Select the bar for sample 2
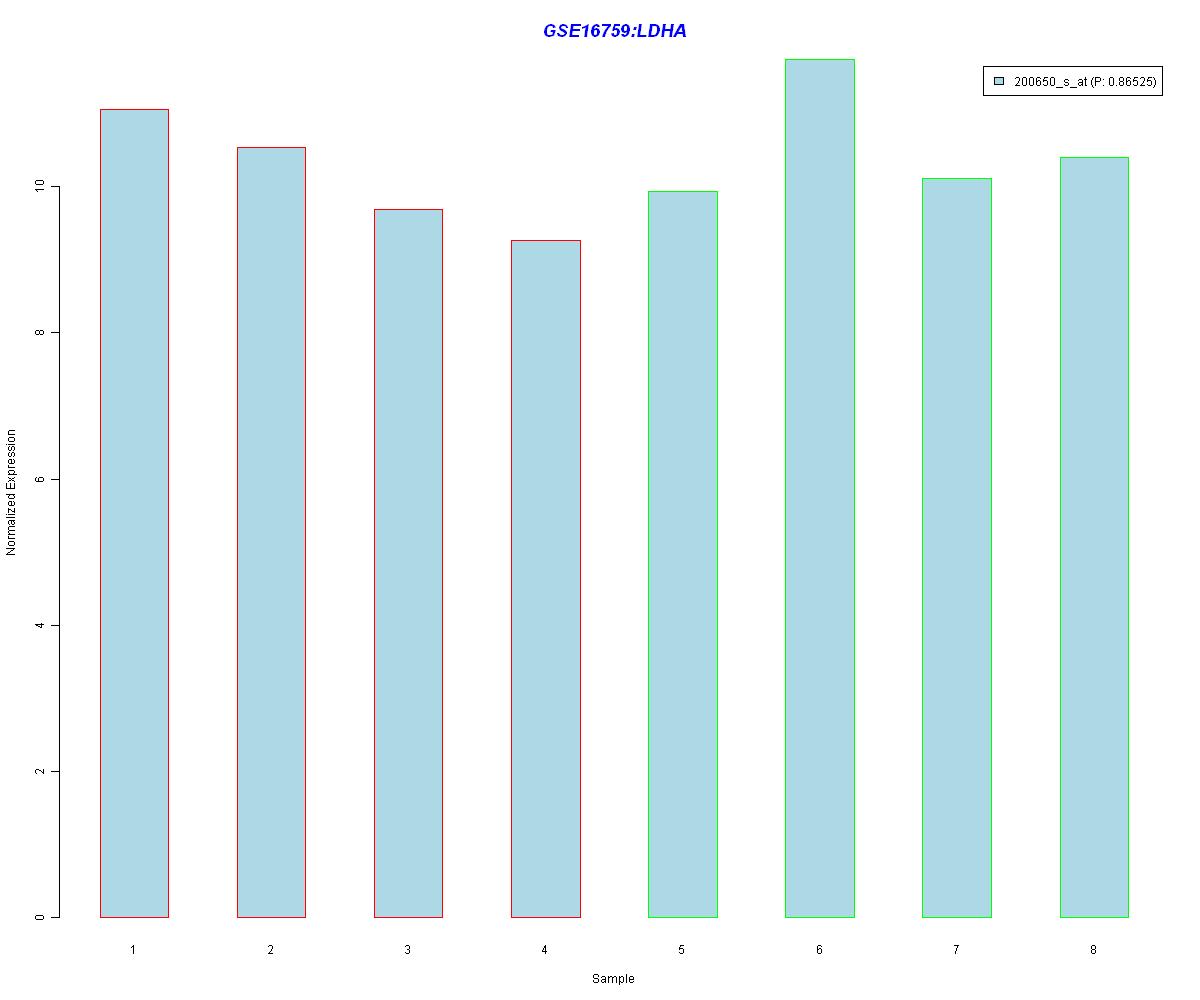1200x1000 pixels. (271, 532)
